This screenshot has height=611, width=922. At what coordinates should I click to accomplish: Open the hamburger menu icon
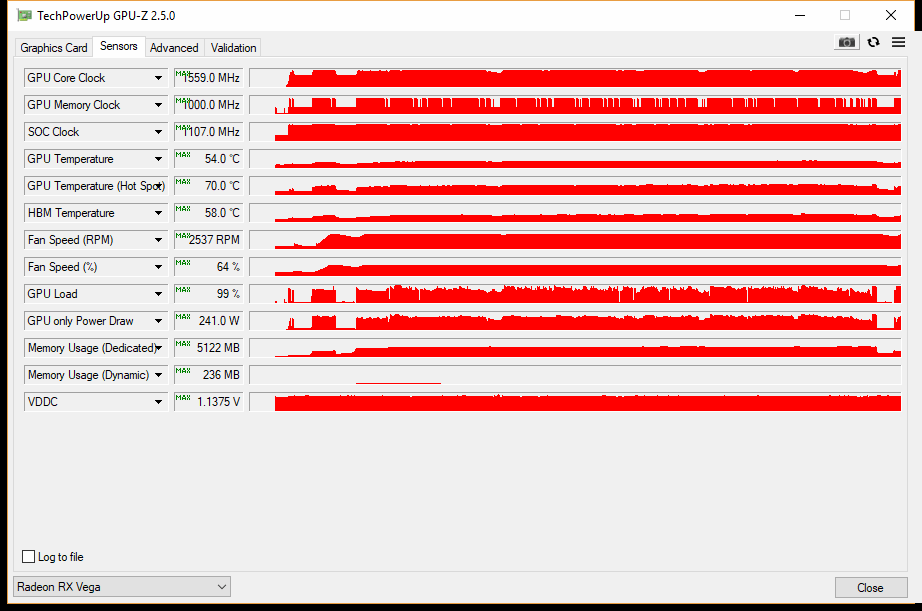pos(898,42)
